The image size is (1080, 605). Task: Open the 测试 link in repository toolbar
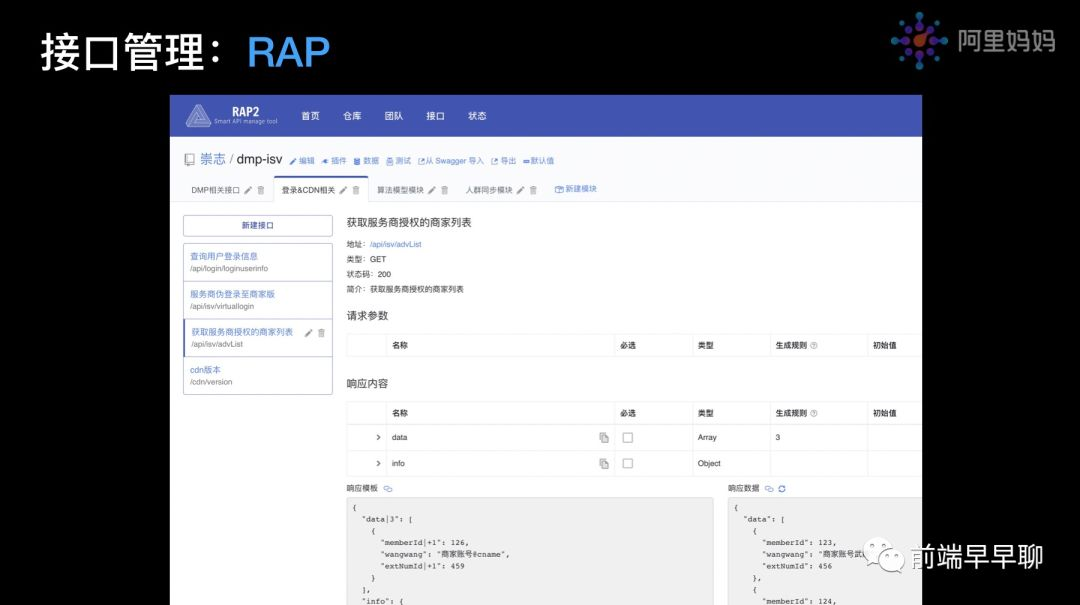coord(398,161)
